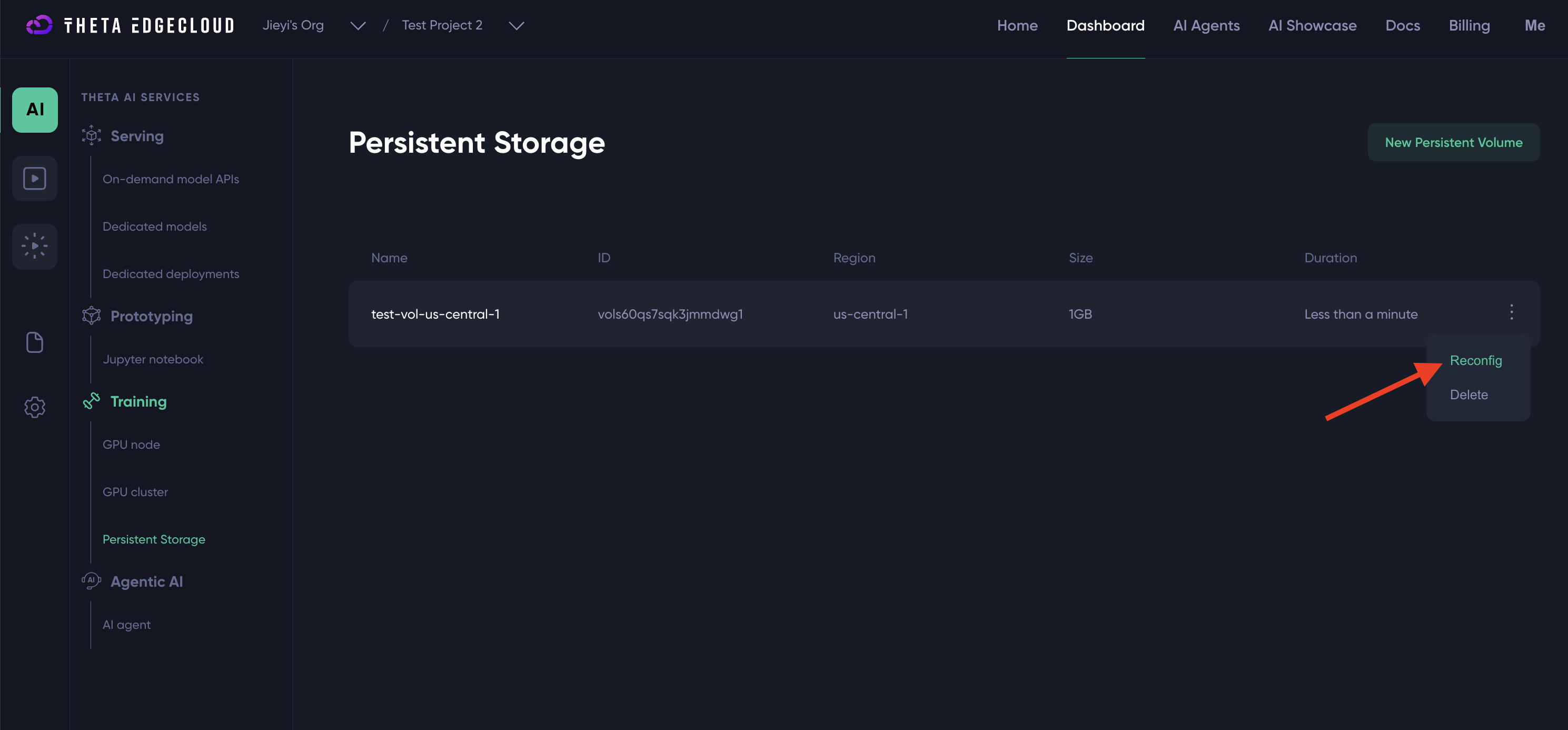Click the document file sidebar icon
1568x730 pixels.
pyautogui.click(x=35, y=342)
